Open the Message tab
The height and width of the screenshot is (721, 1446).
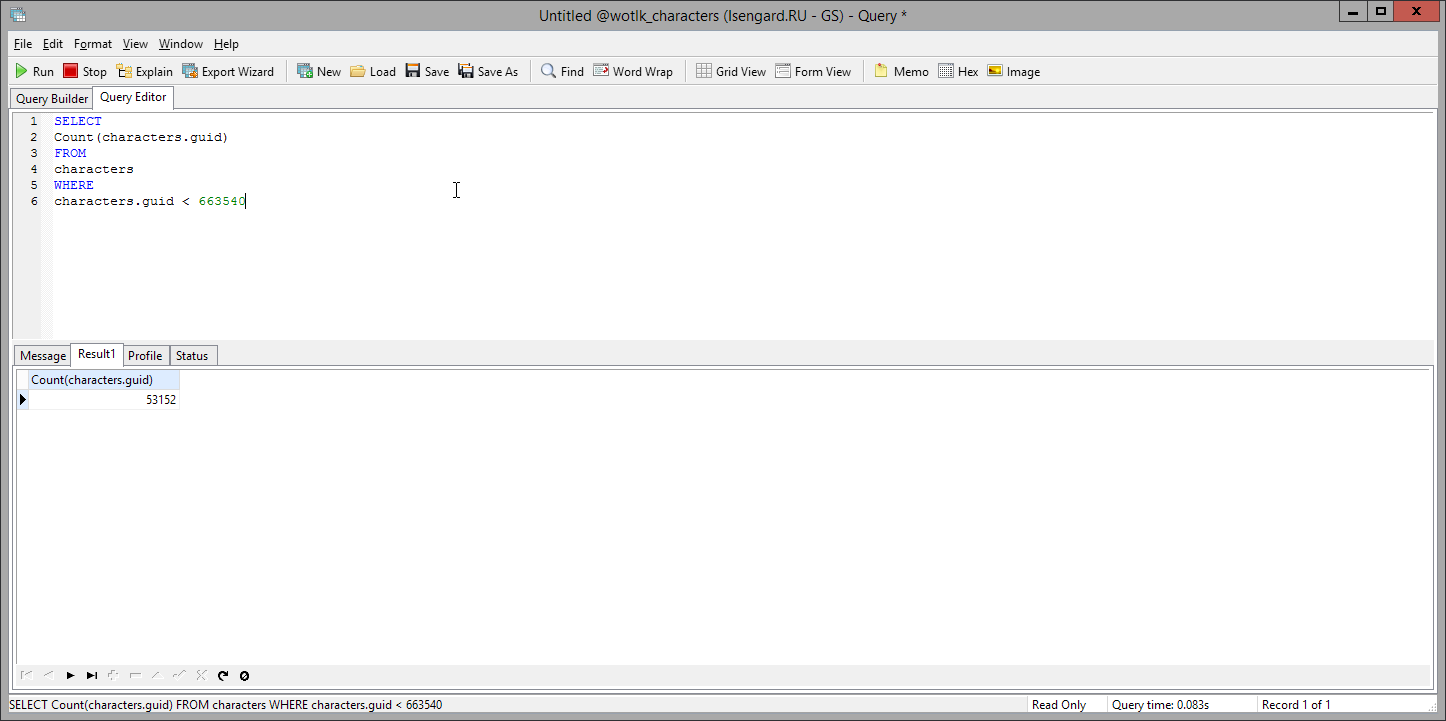(x=43, y=356)
